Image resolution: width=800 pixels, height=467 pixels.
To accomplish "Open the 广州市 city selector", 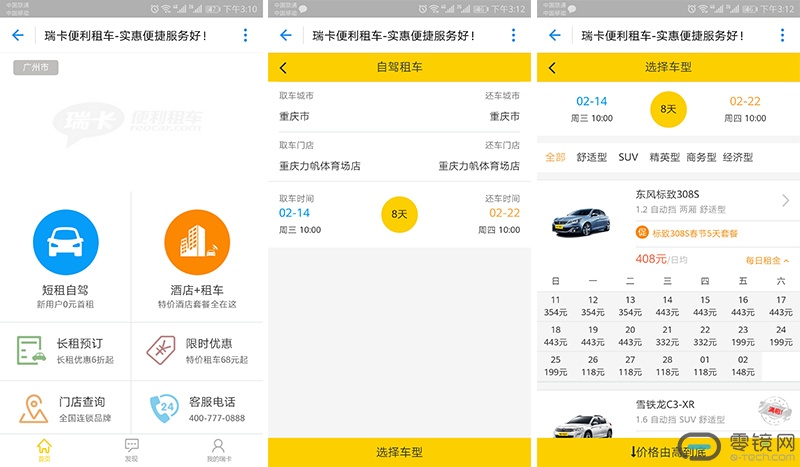I will [36, 68].
